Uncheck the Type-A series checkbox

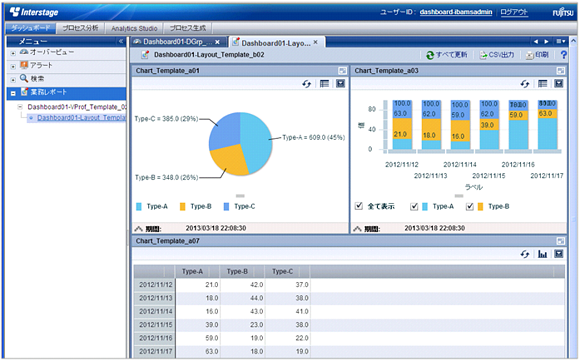coord(414,206)
